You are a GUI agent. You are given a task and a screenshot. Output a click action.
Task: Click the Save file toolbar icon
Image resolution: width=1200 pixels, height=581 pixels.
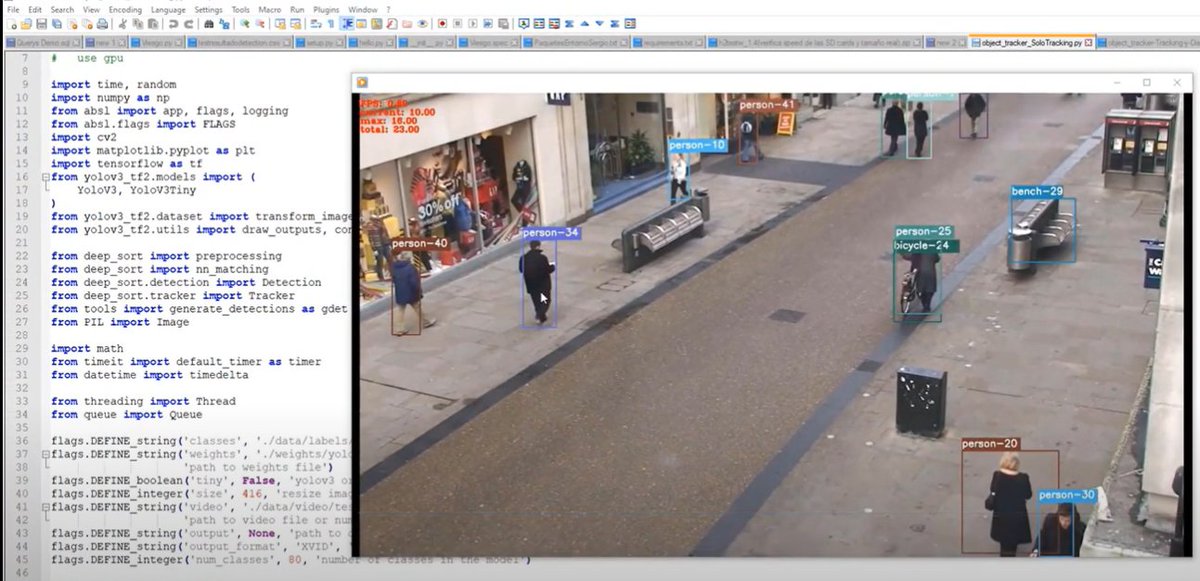pos(42,23)
